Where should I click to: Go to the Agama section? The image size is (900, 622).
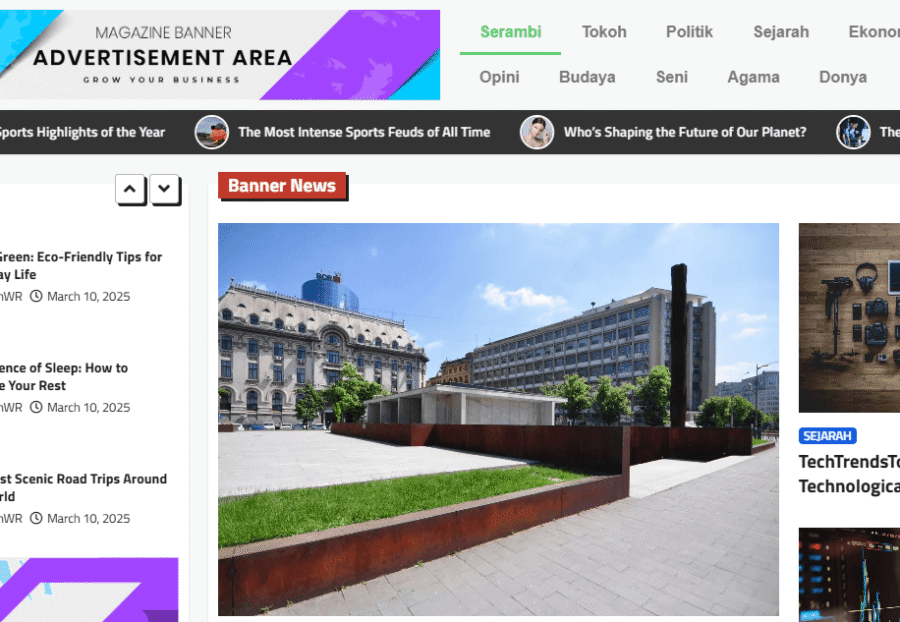(753, 77)
